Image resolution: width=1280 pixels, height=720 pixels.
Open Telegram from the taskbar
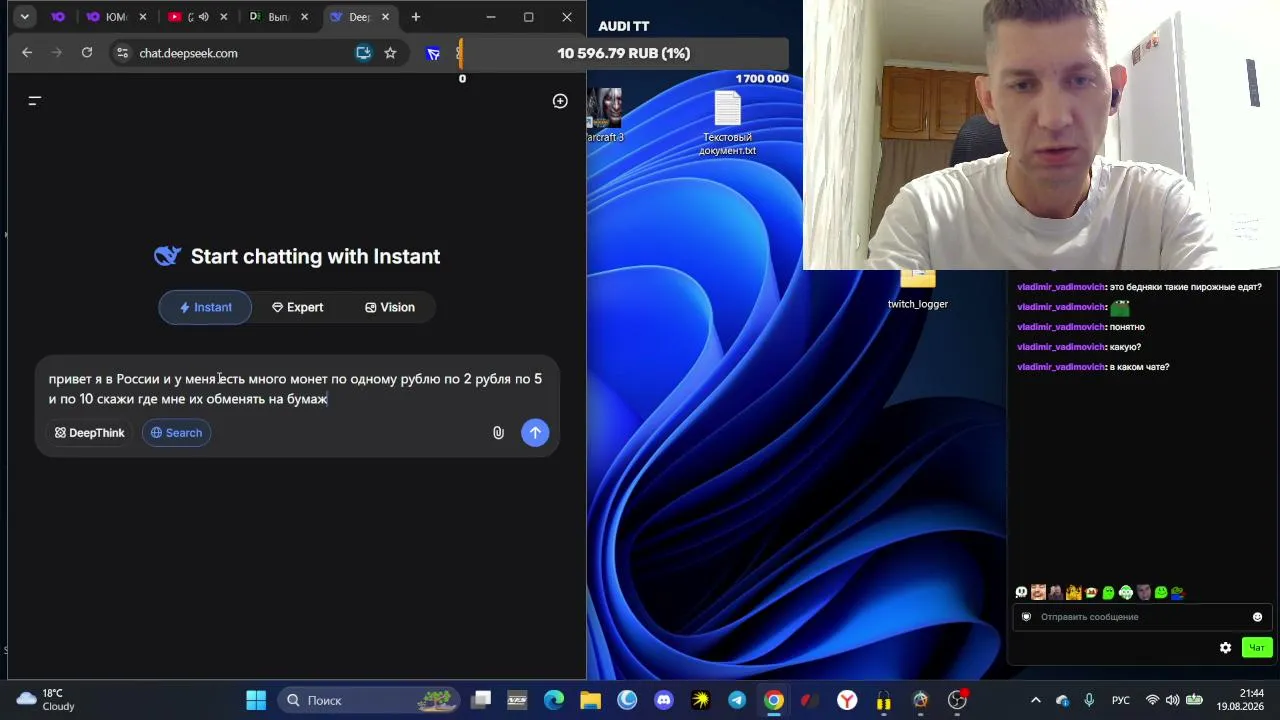coord(737,700)
